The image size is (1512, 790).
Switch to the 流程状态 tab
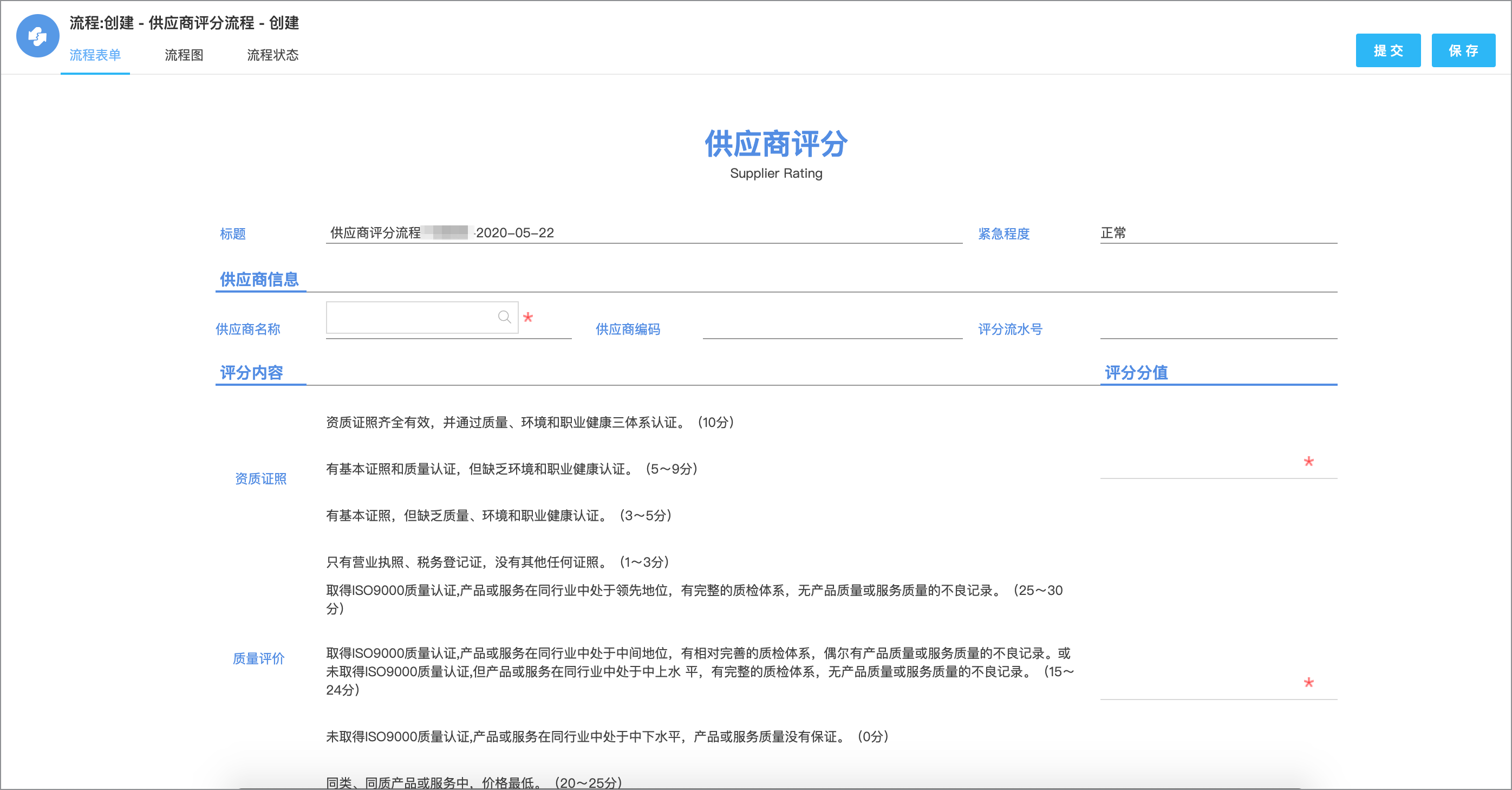[x=272, y=55]
